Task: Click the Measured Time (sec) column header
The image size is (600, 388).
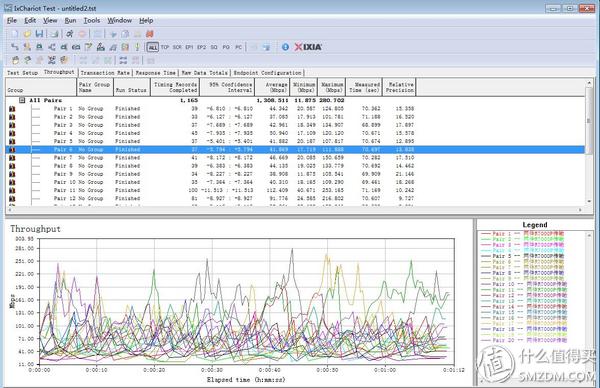Action: (x=364, y=87)
